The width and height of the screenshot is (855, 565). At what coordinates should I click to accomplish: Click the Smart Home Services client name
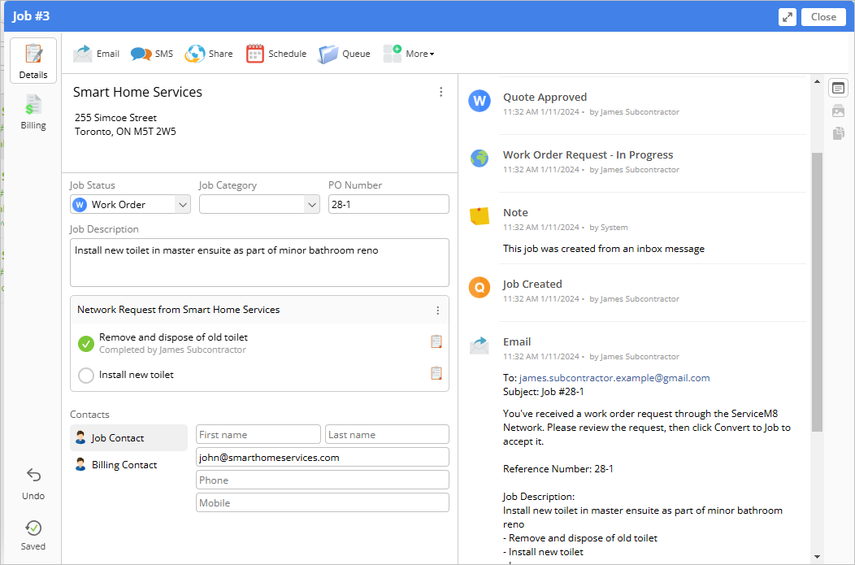coord(137,92)
